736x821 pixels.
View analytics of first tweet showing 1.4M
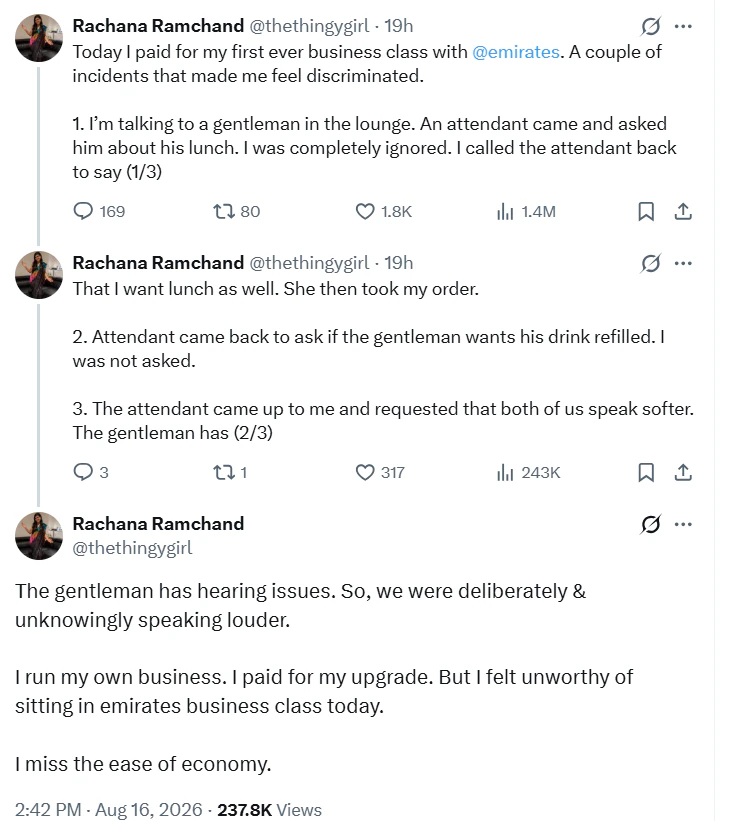pos(505,211)
